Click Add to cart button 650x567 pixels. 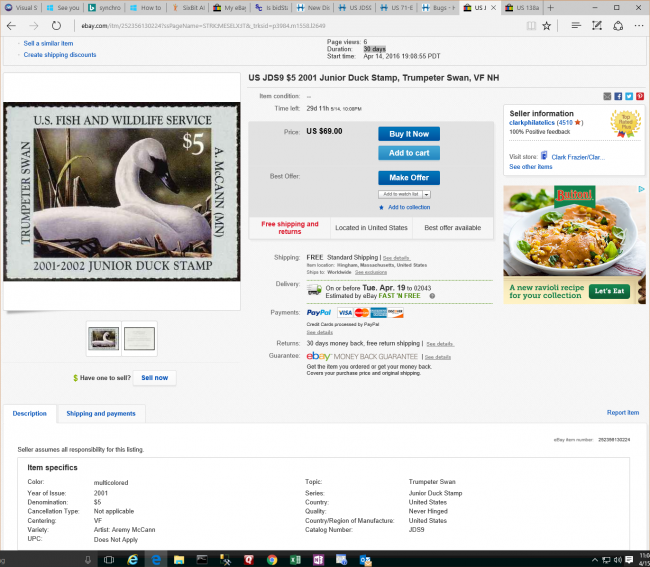pos(409,153)
